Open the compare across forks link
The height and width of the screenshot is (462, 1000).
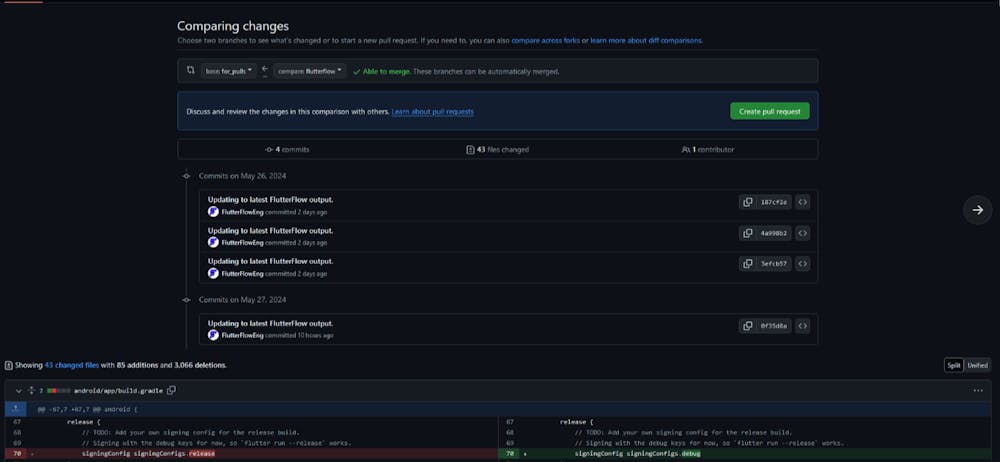point(545,40)
